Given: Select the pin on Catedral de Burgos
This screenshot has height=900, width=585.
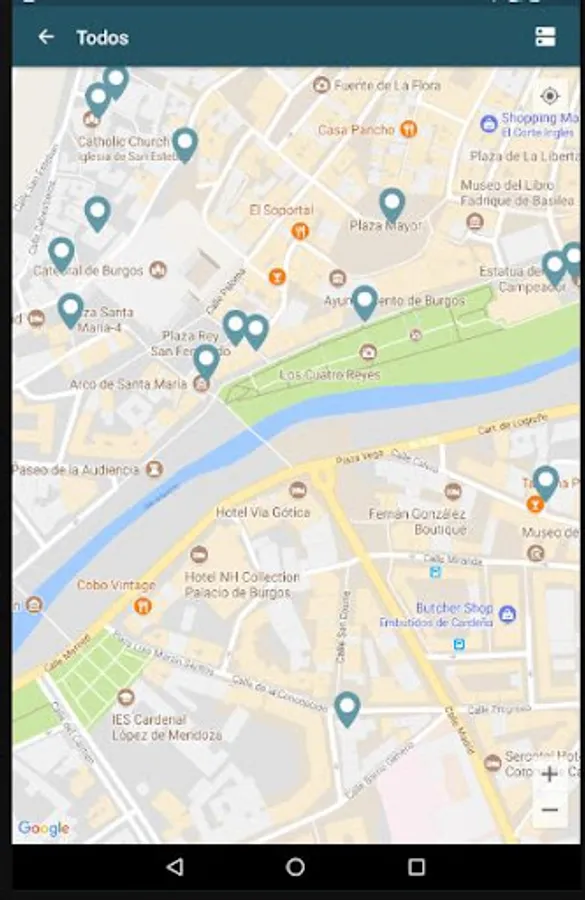Looking at the screenshot, I should point(61,255).
